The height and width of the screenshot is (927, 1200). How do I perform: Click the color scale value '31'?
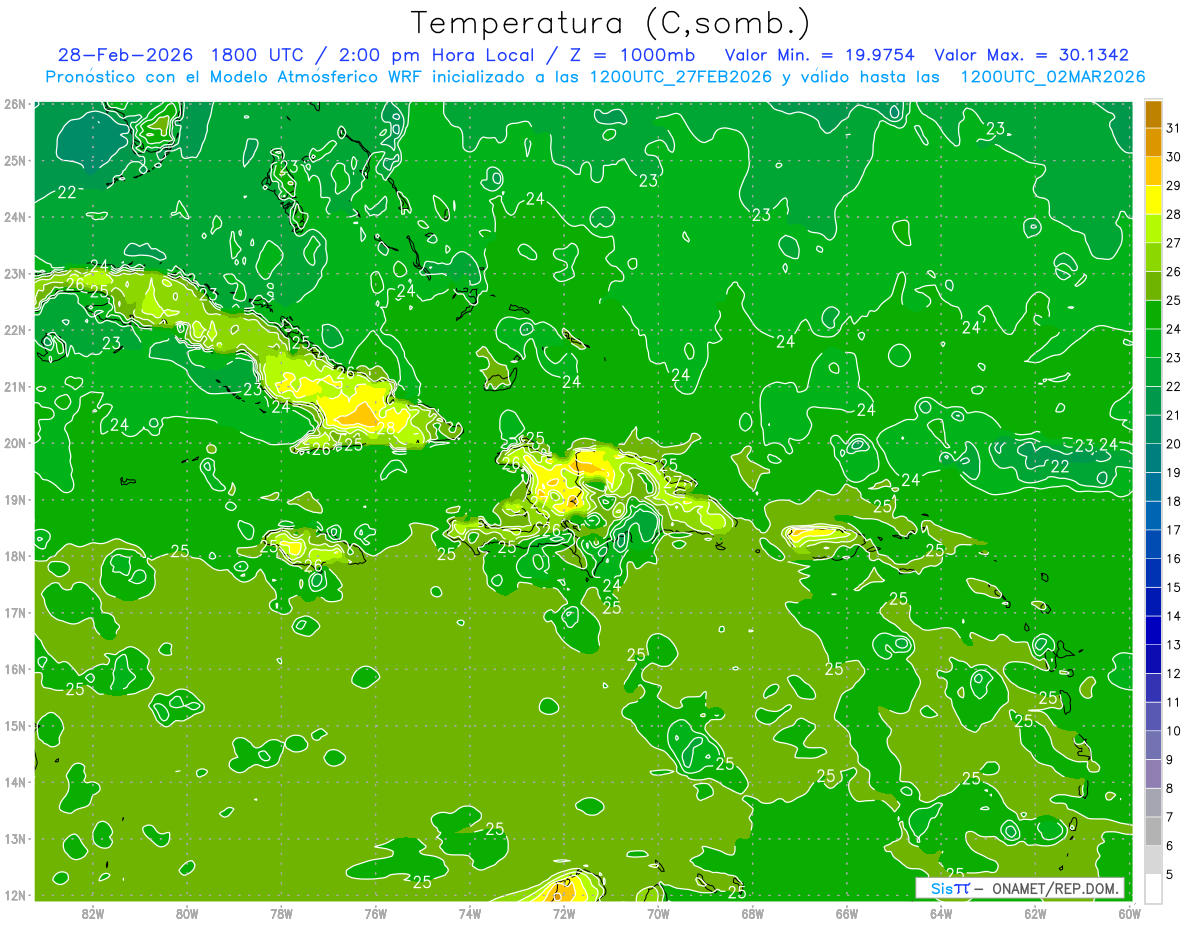coord(1174,127)
